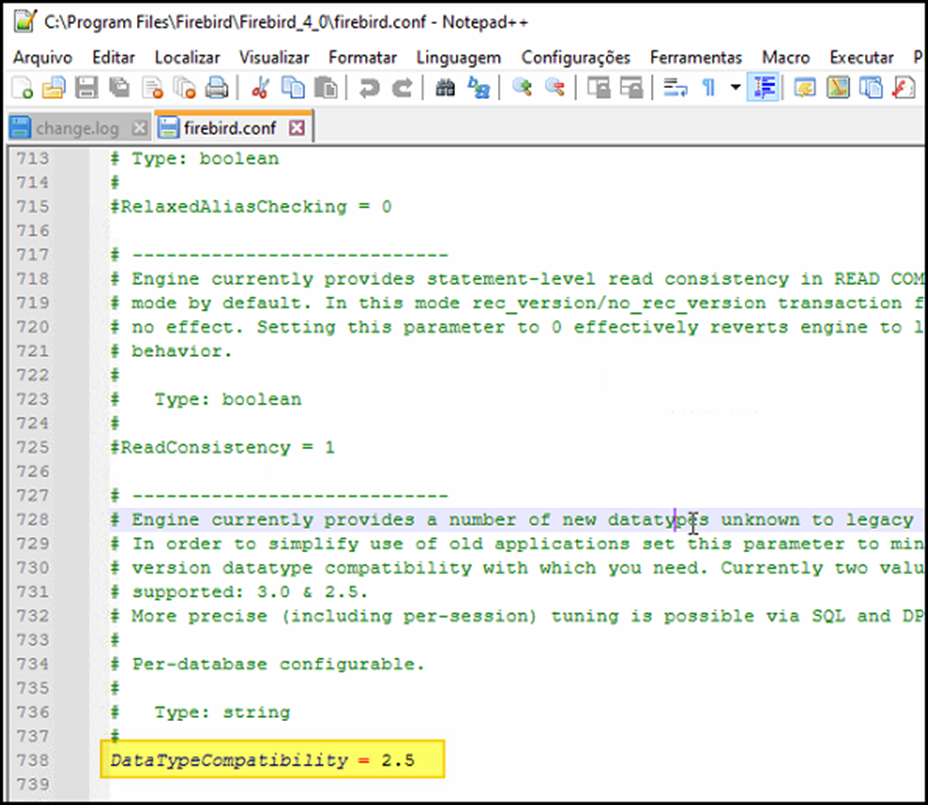Click the Save All toolbar icon

pos(120,88)
